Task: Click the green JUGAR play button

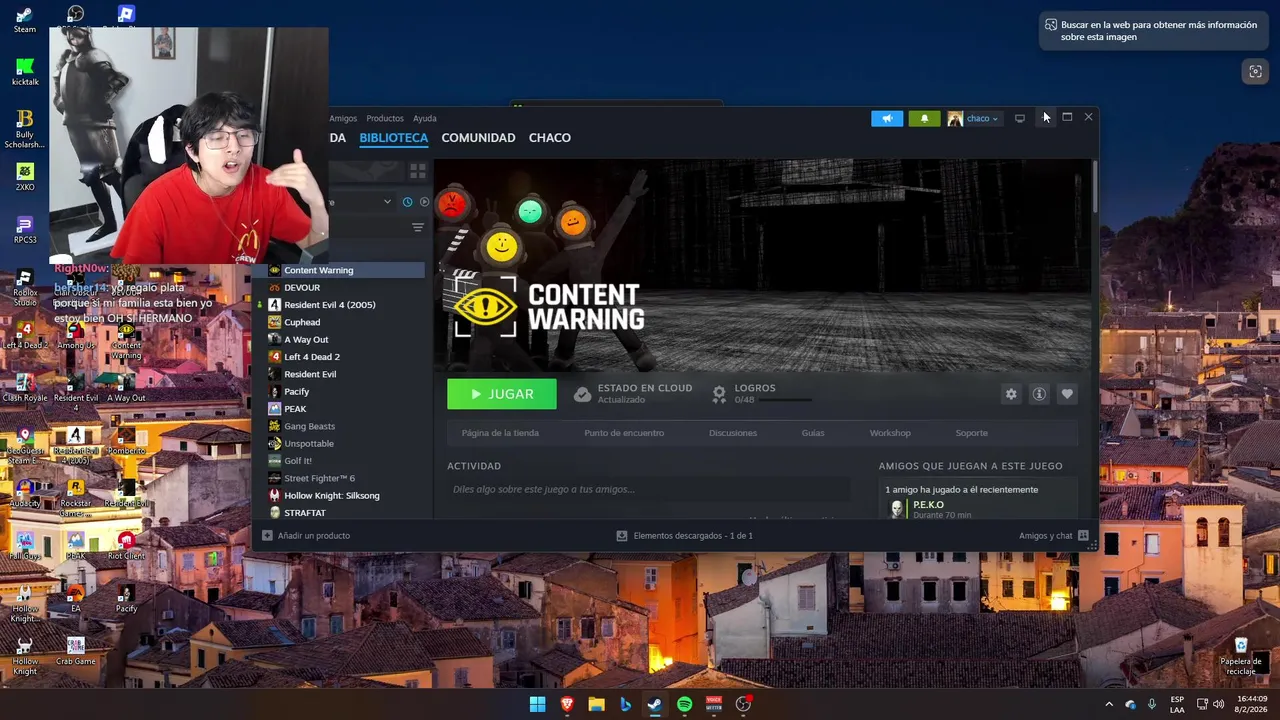Action: point(502,394)
